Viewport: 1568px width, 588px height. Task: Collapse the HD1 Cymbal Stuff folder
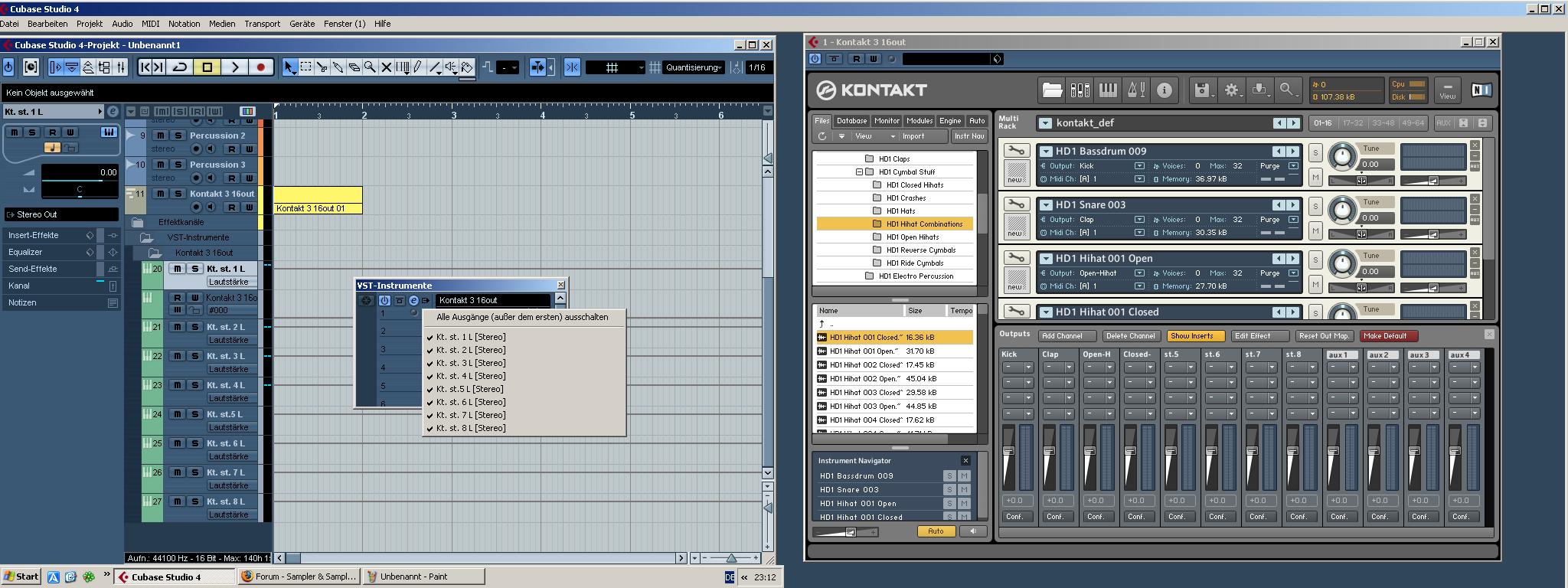tap(859, 172)
